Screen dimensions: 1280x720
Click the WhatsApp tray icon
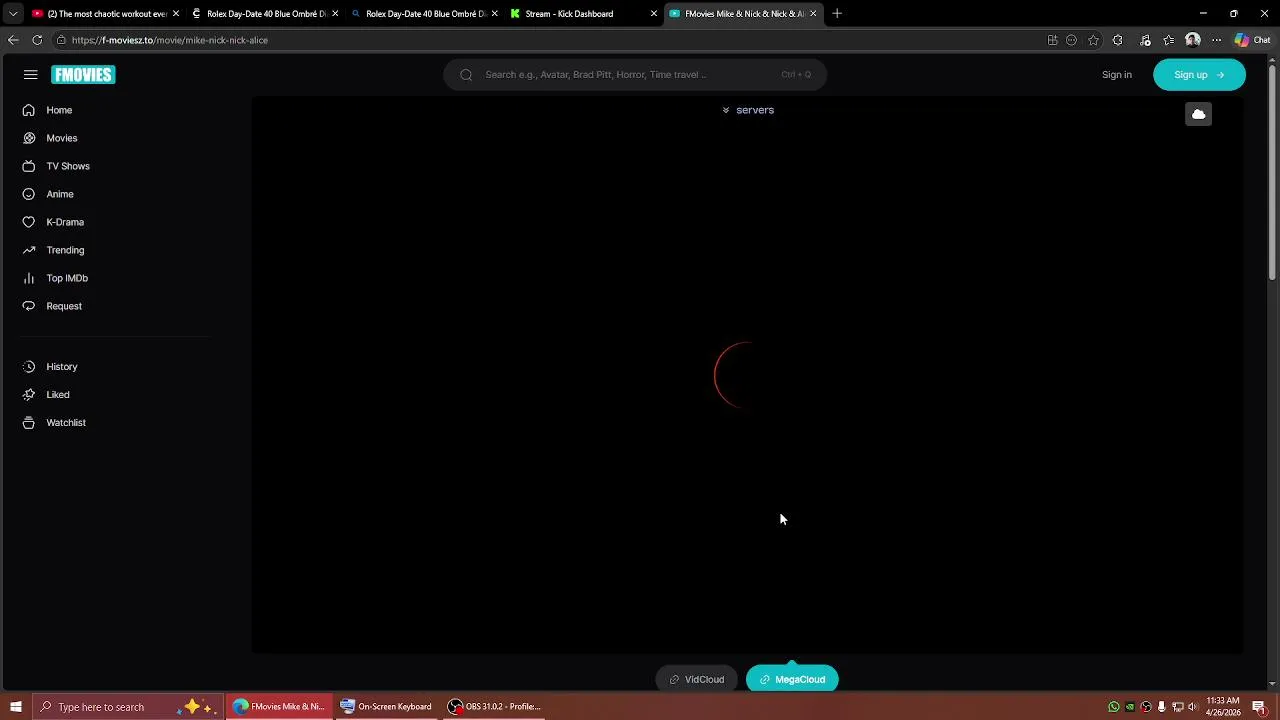tap(1114, 707)
